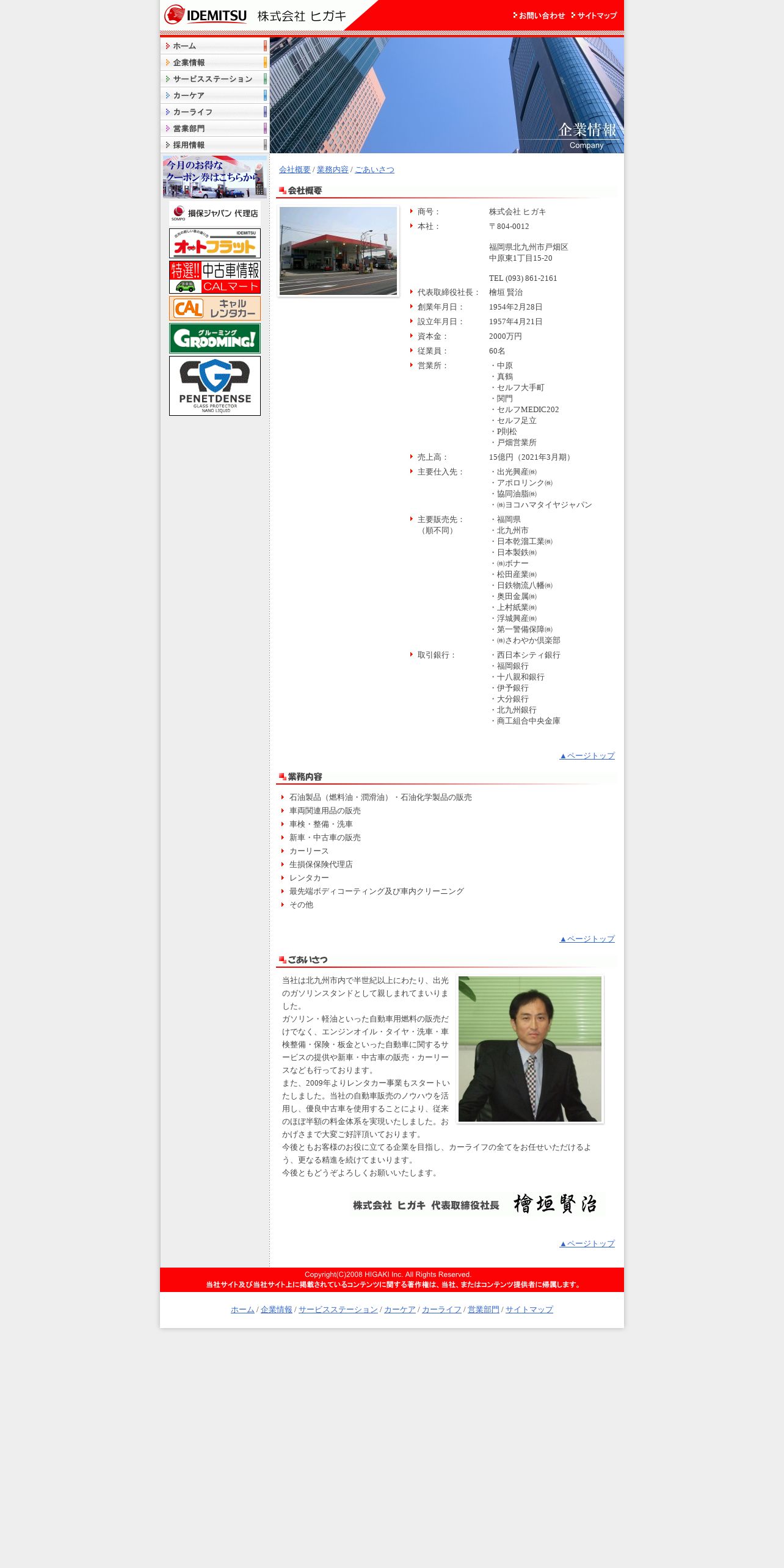Click the レンタカー business item

[x=309, y=878]
